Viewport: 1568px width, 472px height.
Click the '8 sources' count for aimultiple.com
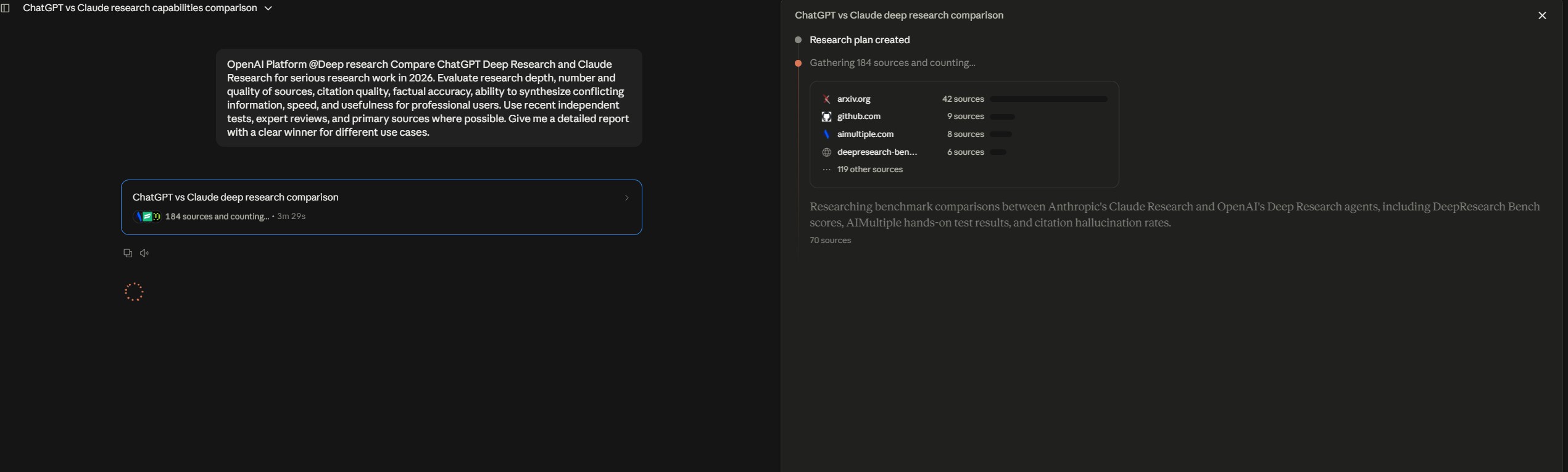tap(965, 135)
